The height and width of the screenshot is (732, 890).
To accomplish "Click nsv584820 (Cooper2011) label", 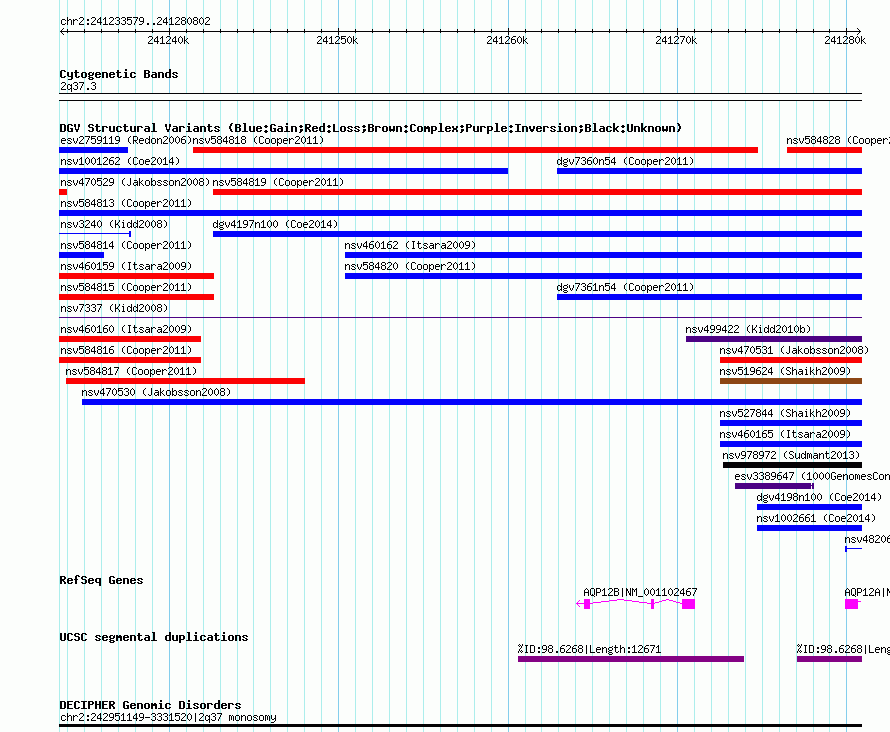I will [x=410, y=266].
